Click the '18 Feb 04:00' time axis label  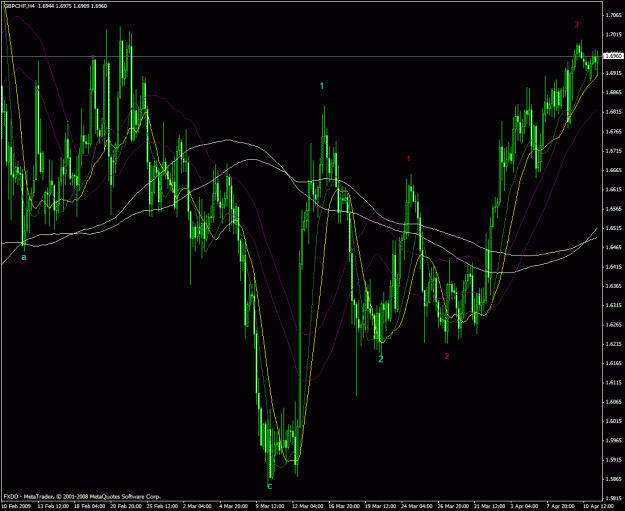(88, 506)
